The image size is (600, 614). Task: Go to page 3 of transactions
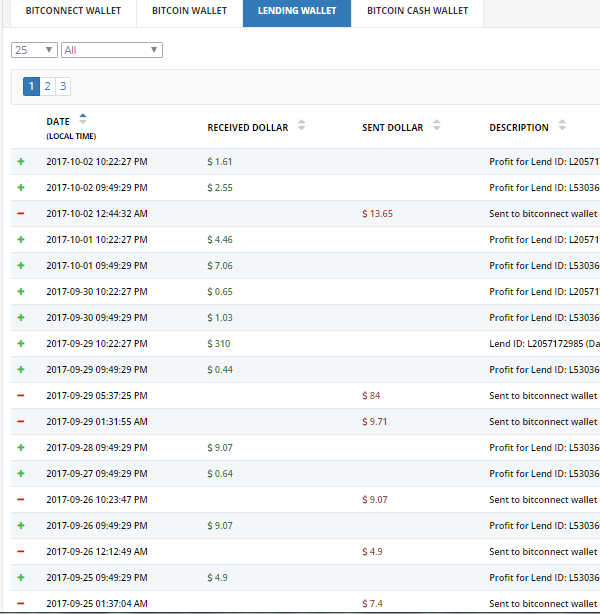point(63,86)
